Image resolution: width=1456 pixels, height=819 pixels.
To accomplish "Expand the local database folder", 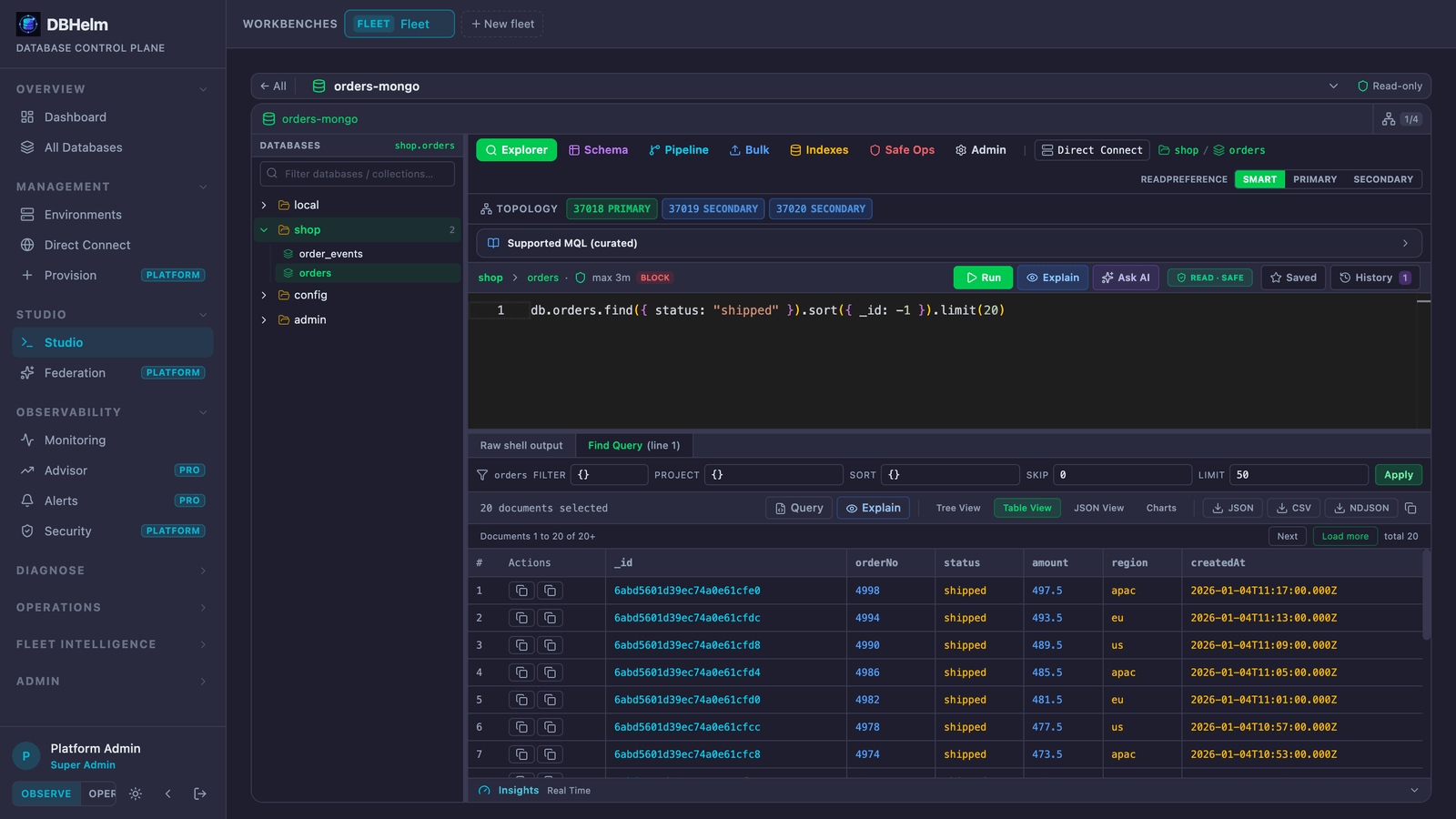I will [264, 206].
